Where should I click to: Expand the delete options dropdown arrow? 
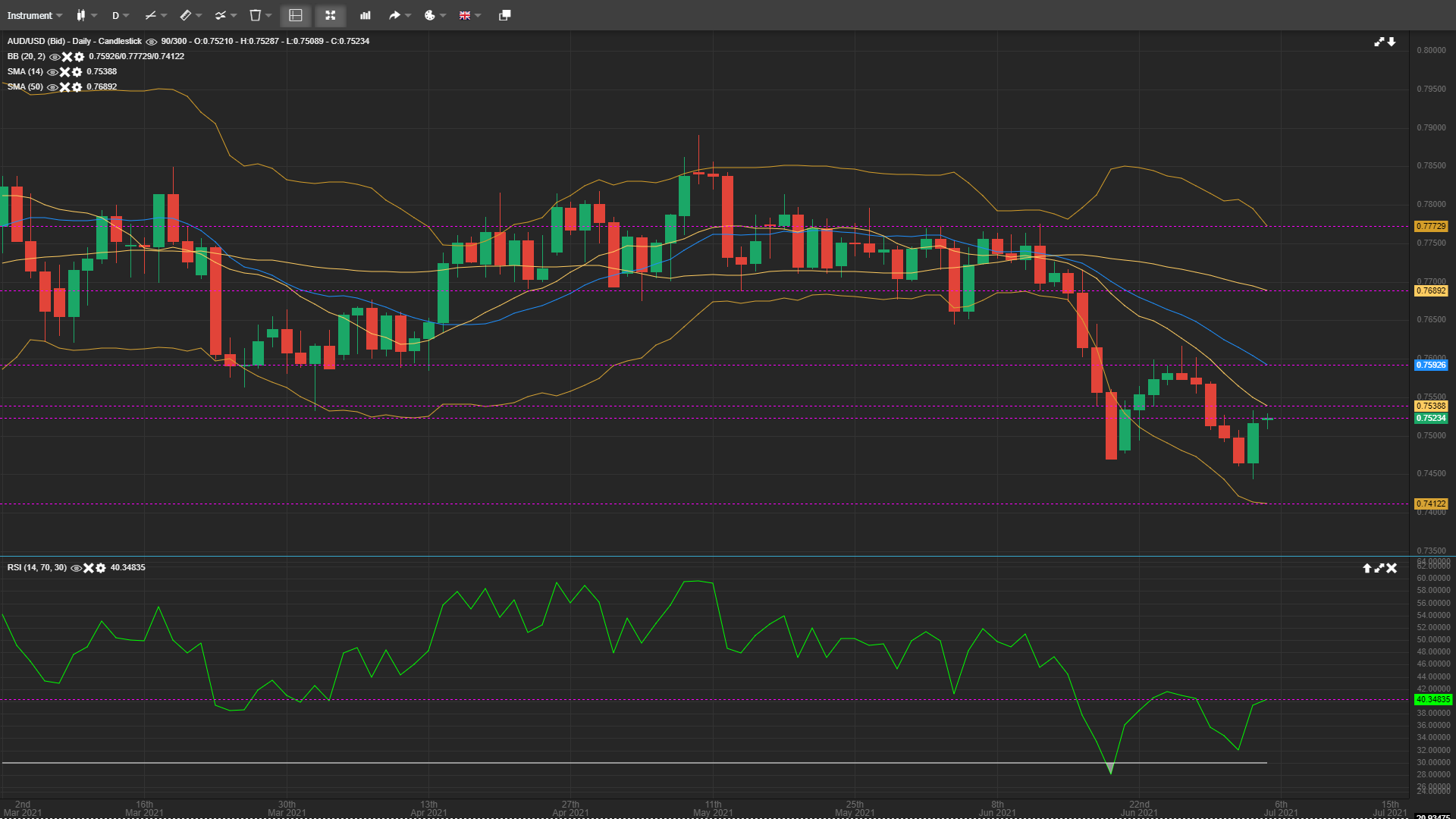[x=268, y=15]
